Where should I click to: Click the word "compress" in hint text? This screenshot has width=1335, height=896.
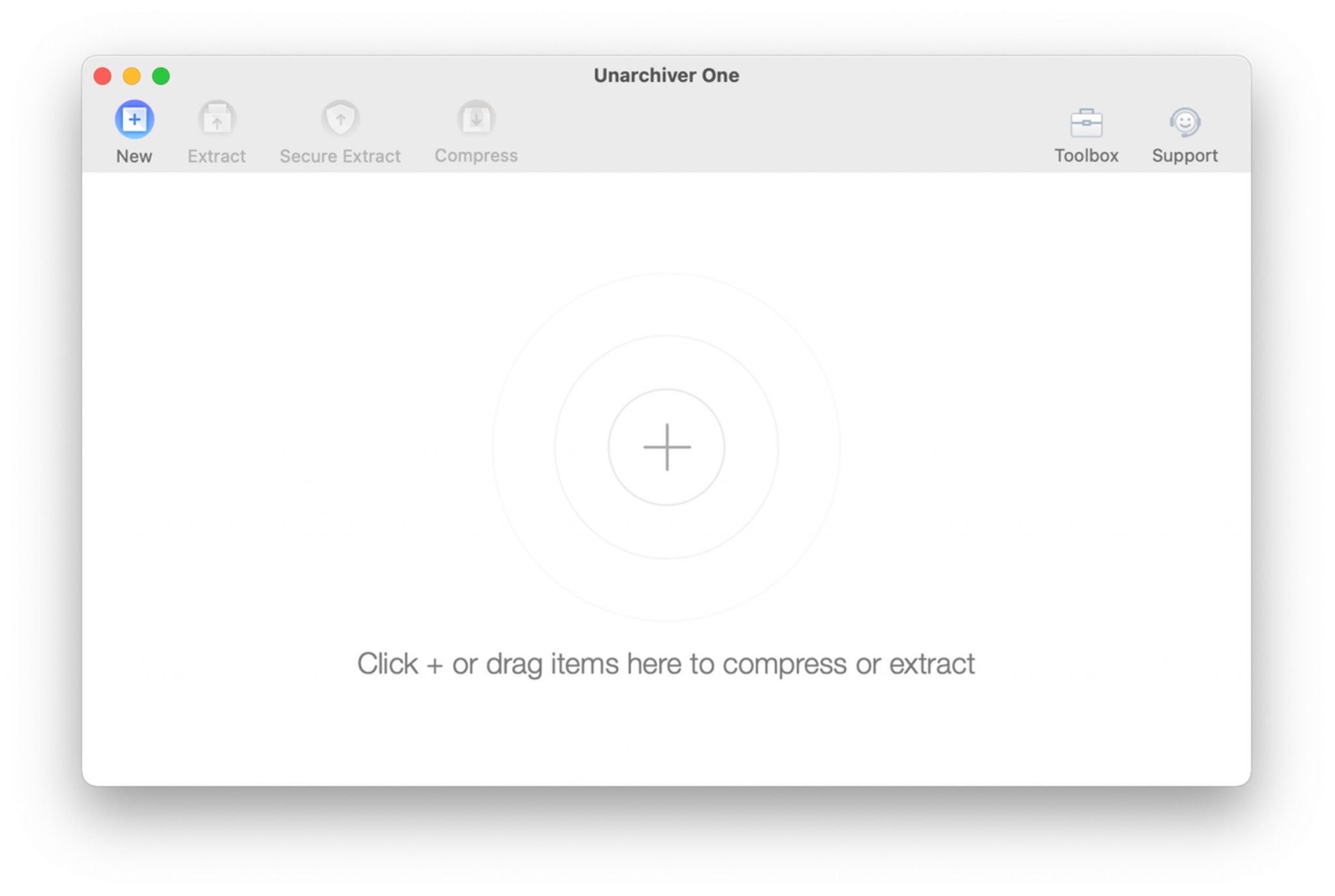click(x=785, y=665)
